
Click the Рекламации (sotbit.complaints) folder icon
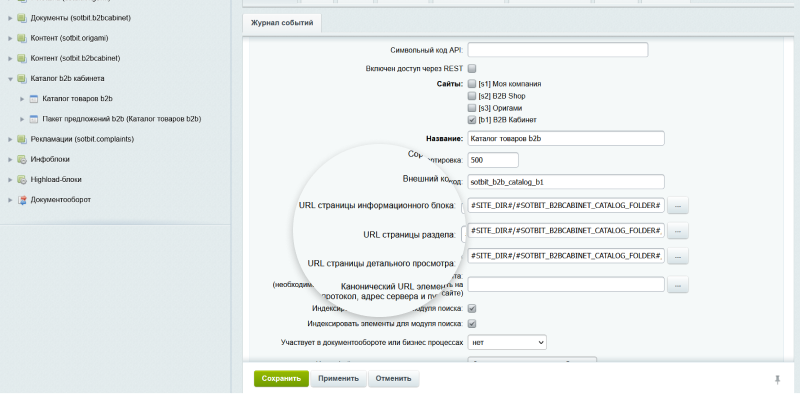(x=21, y=139)
